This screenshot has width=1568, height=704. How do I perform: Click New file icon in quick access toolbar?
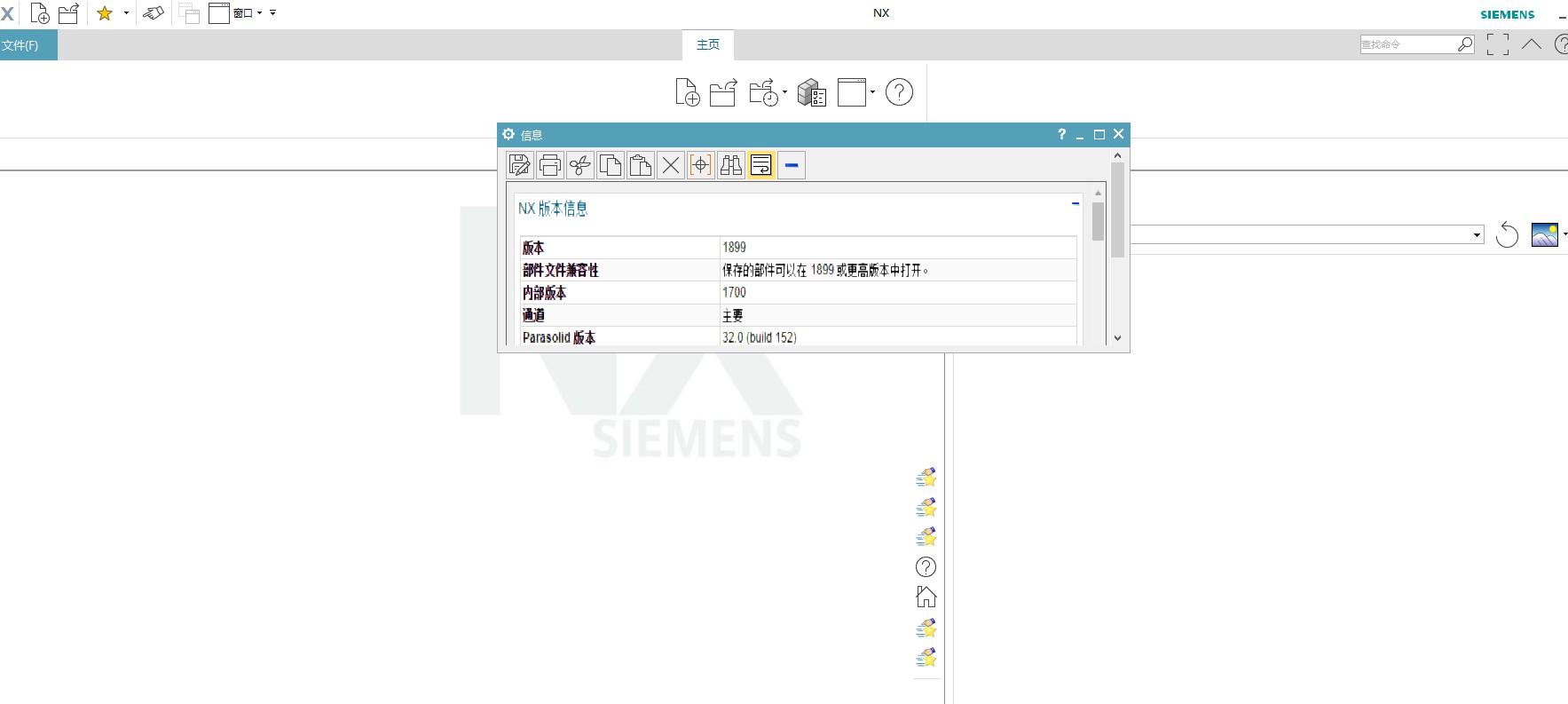pos(40,13)
